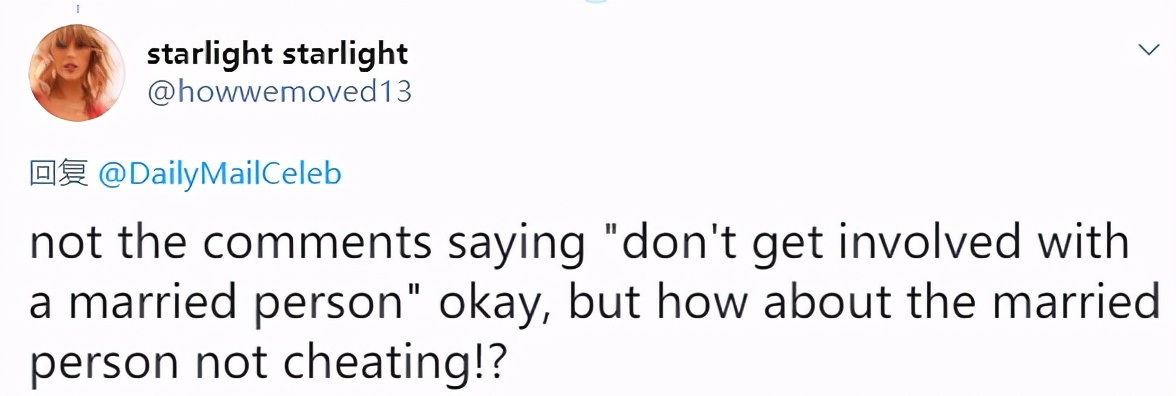This screenshot has width=1176, height=396.
Task: Open the starlight starlight profile avatar
Action: click(x=76, y=72)
